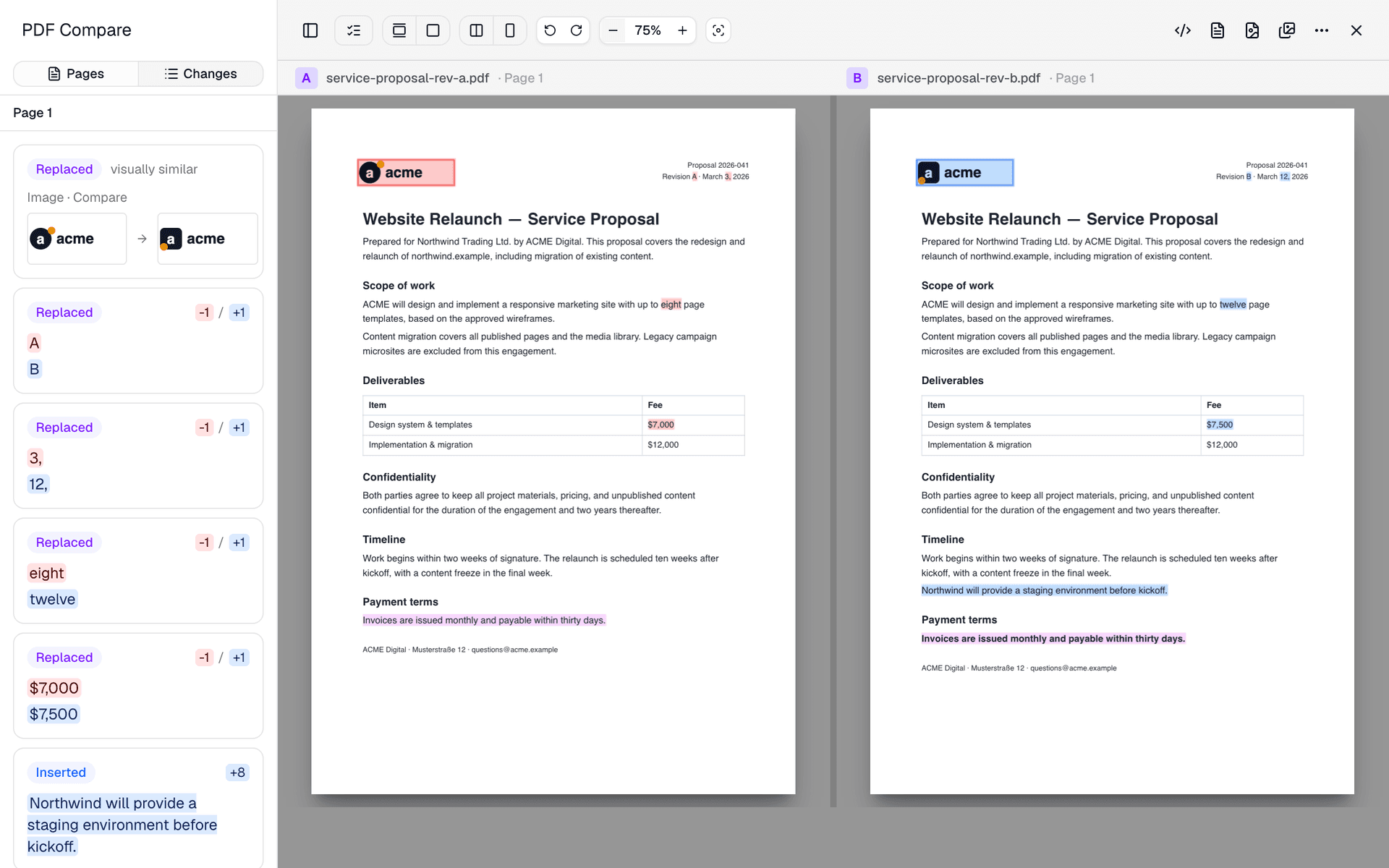Select the $7,000 to $7,500 change
The image size is (1389, 868).
(138, 686)
